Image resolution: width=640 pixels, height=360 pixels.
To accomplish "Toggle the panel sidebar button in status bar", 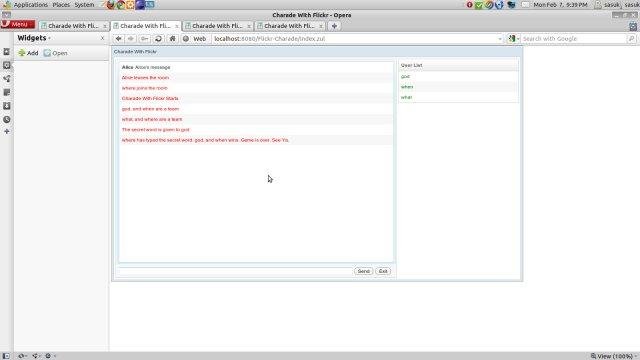I will coord(6,356).
